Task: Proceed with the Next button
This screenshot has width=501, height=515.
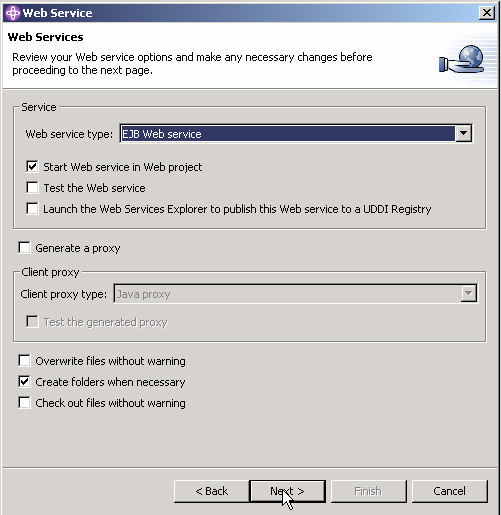Action: click(287, 491)
